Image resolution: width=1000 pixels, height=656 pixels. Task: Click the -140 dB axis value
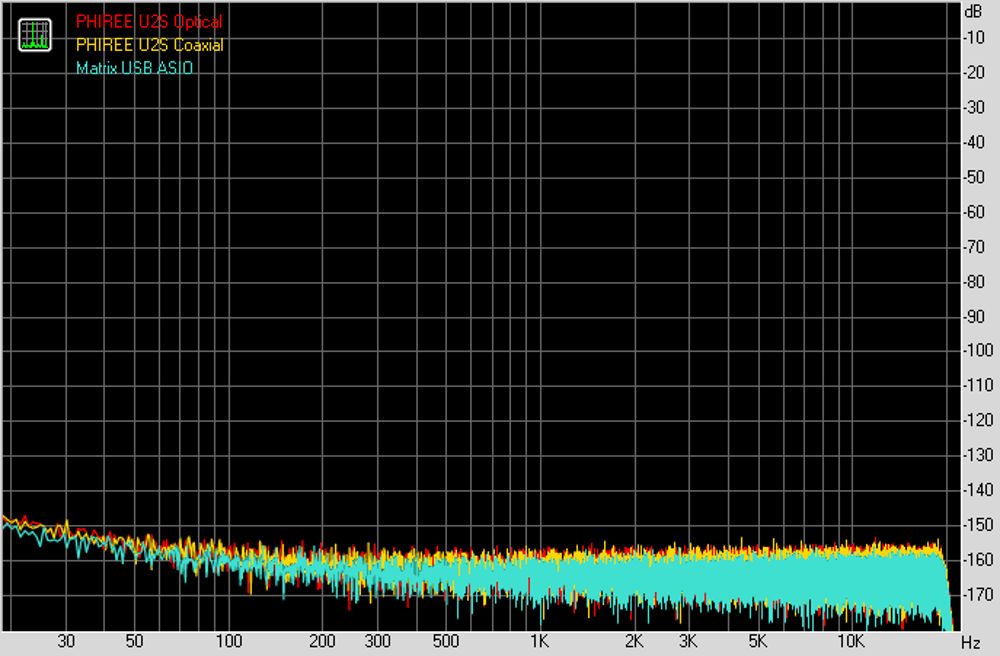tap(978, 490)
